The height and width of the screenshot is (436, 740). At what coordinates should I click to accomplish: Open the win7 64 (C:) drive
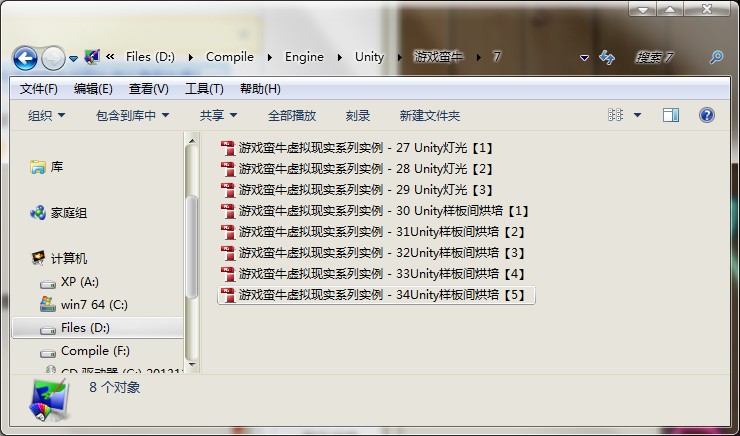(94, 305)
